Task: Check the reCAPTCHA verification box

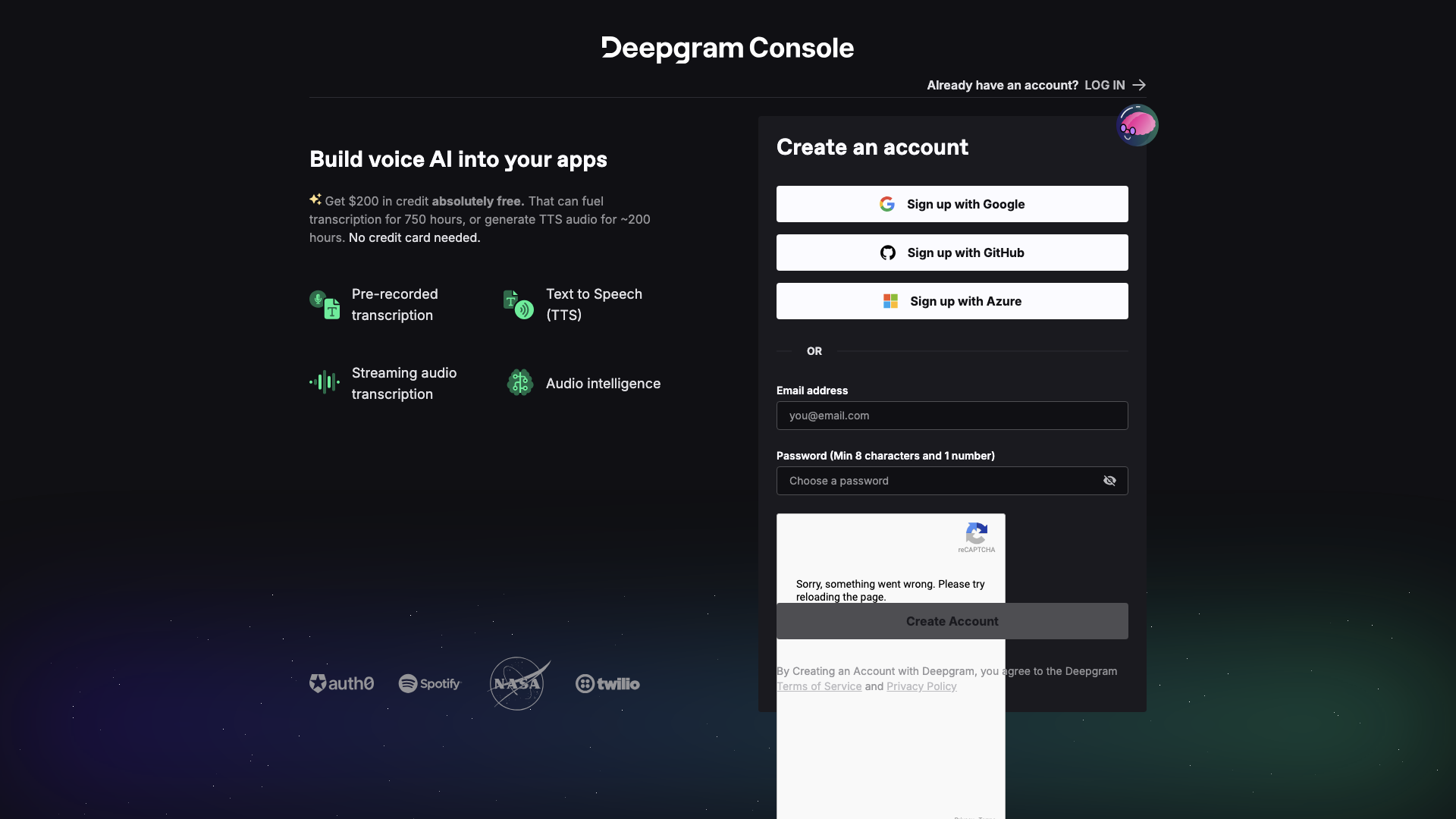Action: point(806,540)
